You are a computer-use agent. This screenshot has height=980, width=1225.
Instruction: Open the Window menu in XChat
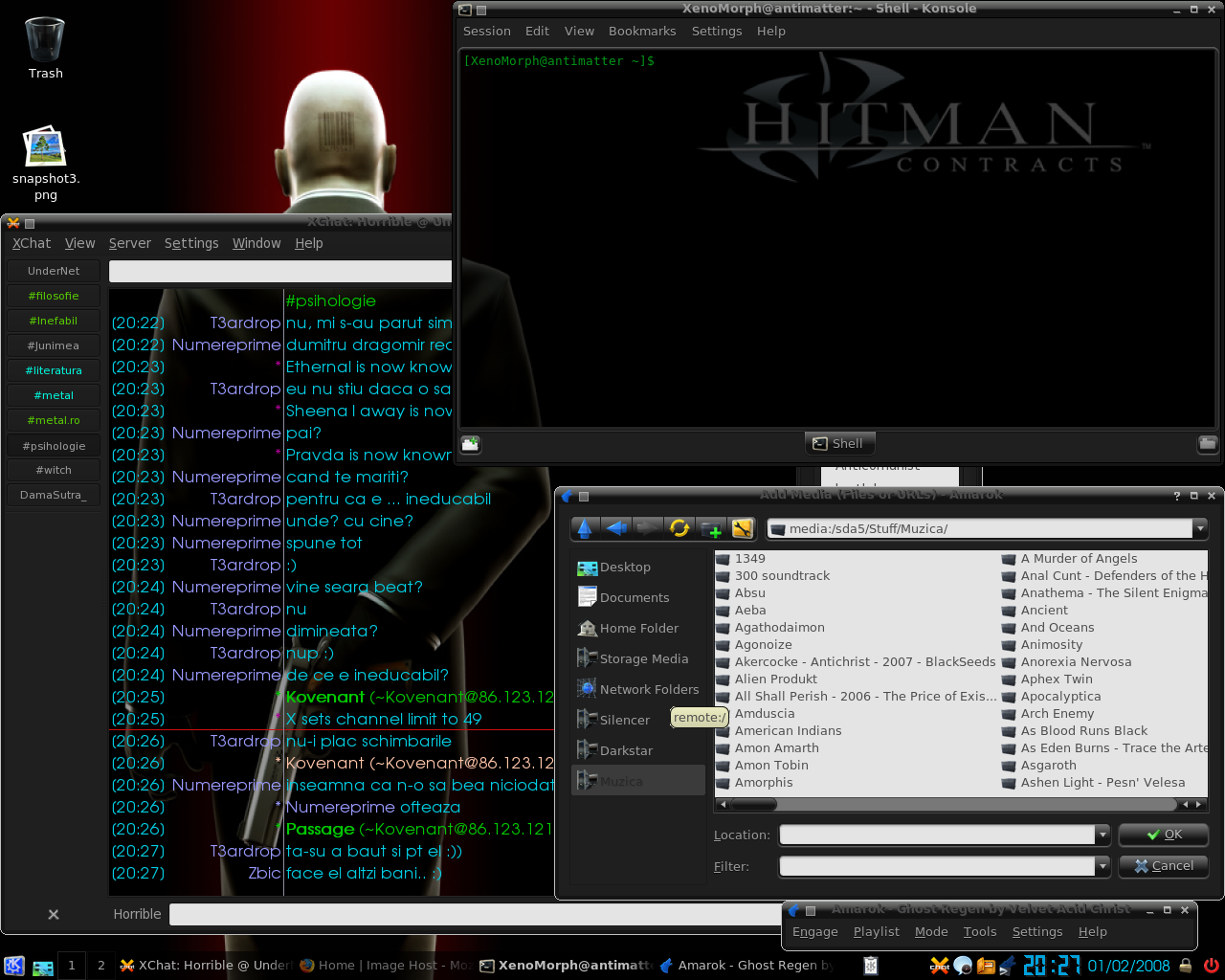256,243
